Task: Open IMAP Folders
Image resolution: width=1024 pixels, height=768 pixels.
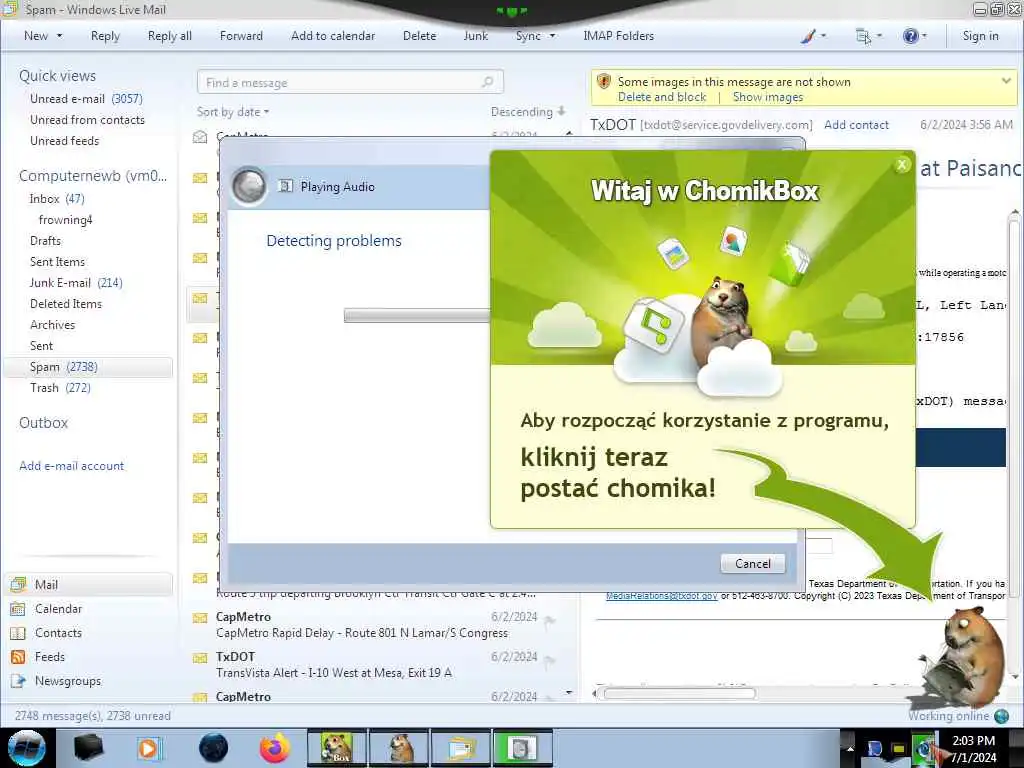Action: coord(618,36)
